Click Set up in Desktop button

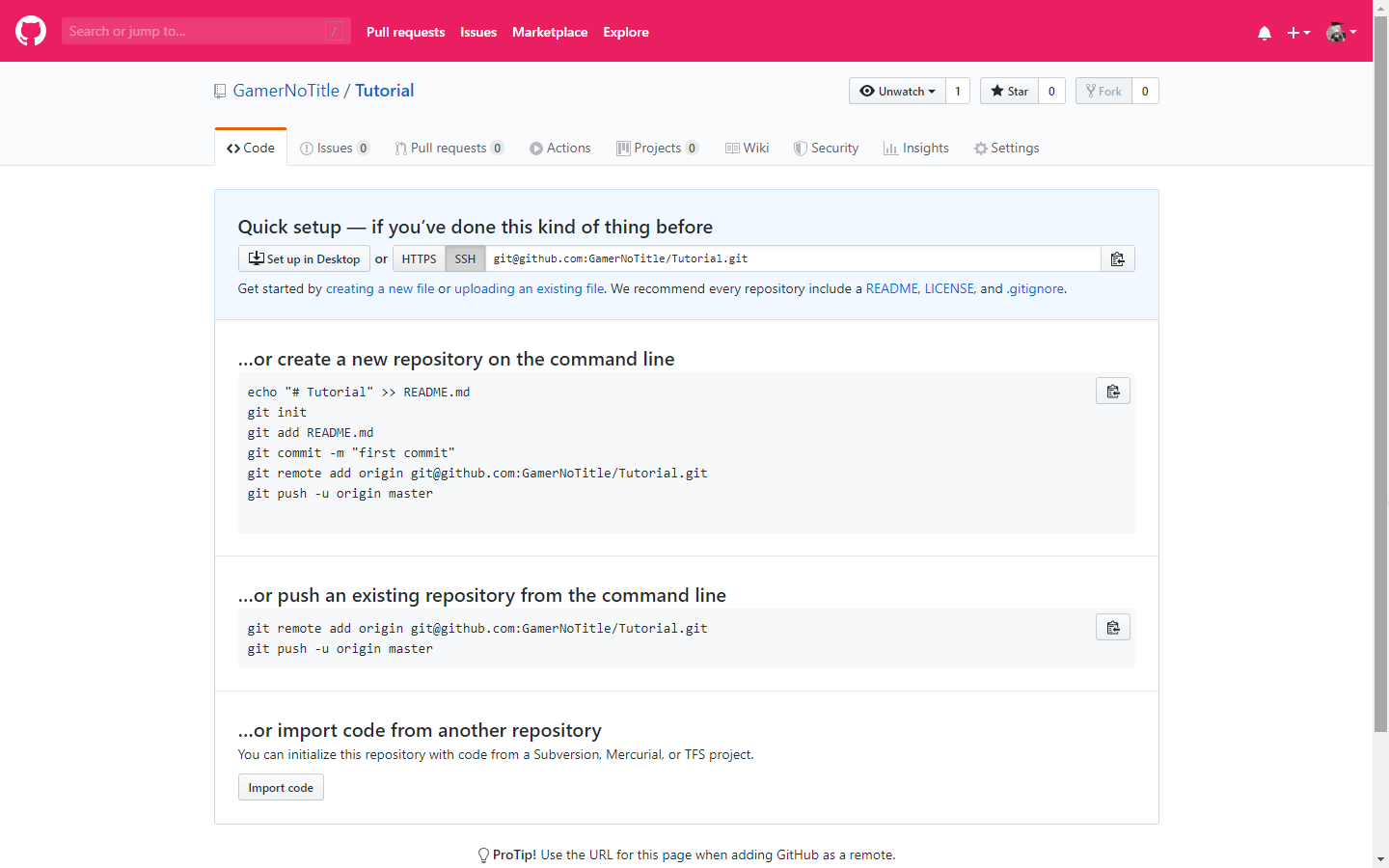coord(304,258)
